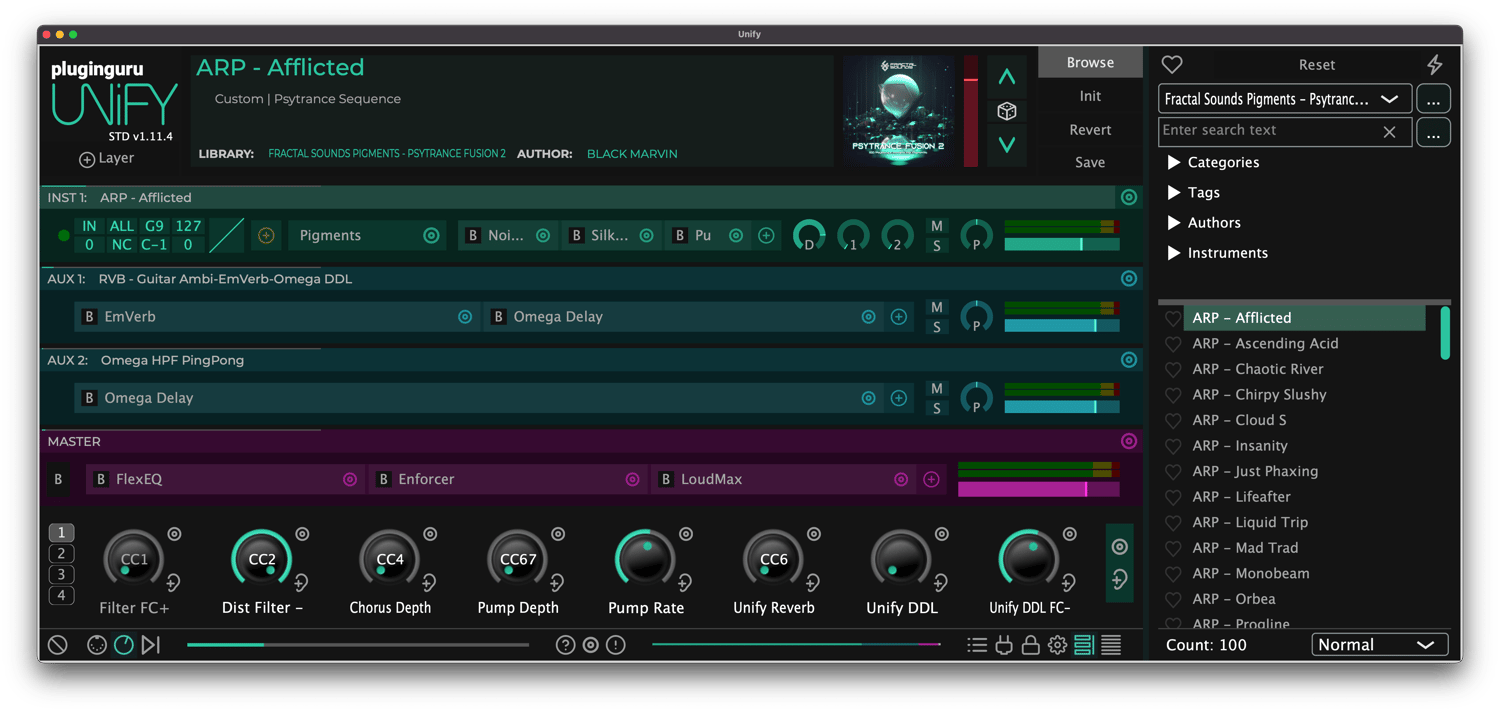Viewport: 1500px width, 712px height.
Task: Open settings gear icon in footer
Action: coord(1057,645)
